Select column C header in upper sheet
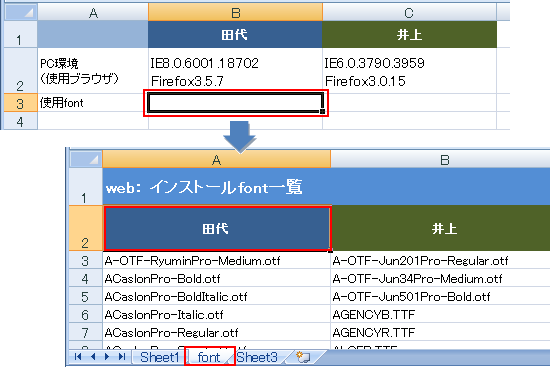The image size is (550, 367). (x=409, y=13)
